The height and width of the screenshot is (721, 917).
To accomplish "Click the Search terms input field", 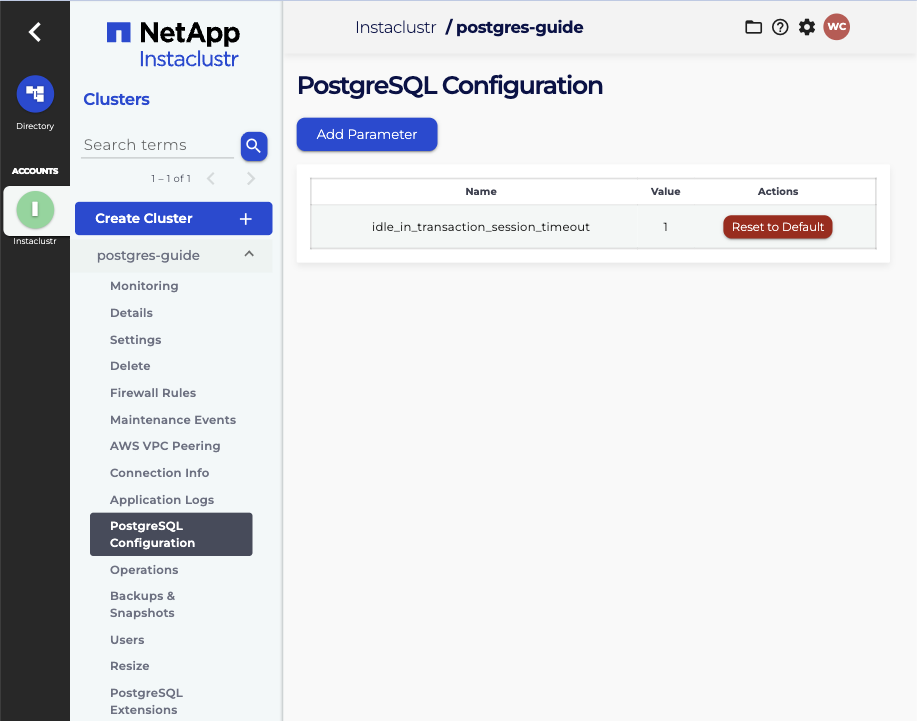I will [157, 145].
